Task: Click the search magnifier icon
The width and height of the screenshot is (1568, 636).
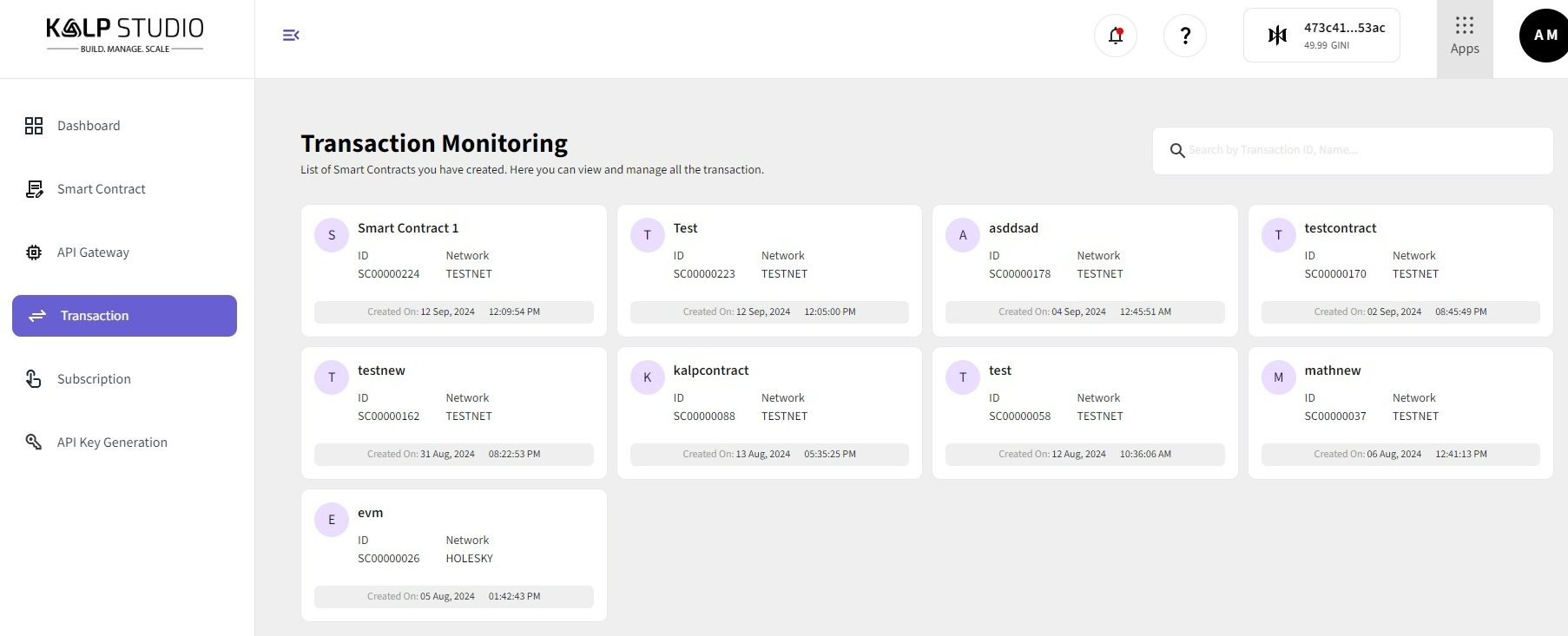Action: pyautogui.click(x=1177, y=151)
